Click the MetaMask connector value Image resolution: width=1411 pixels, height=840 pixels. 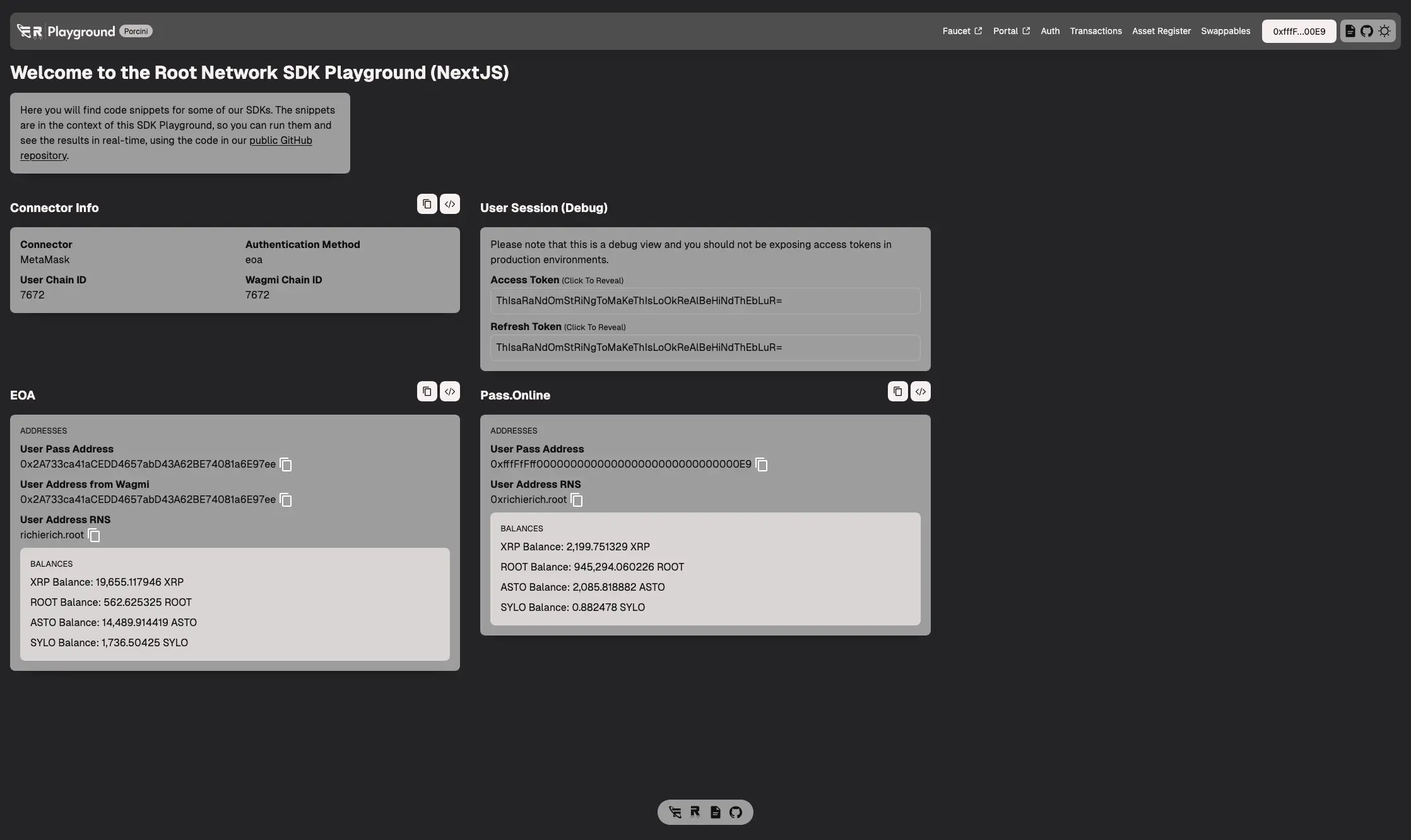pos(45,259)
